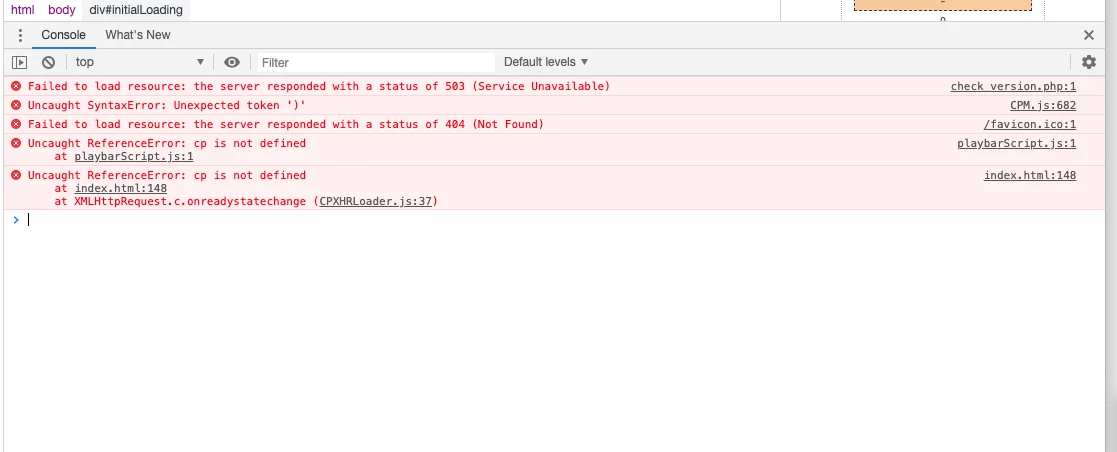Image resolution: width=1117 pixels, height=452 pixels.
Task: Open the top context selector dropdown
Action: pos(140,62)
